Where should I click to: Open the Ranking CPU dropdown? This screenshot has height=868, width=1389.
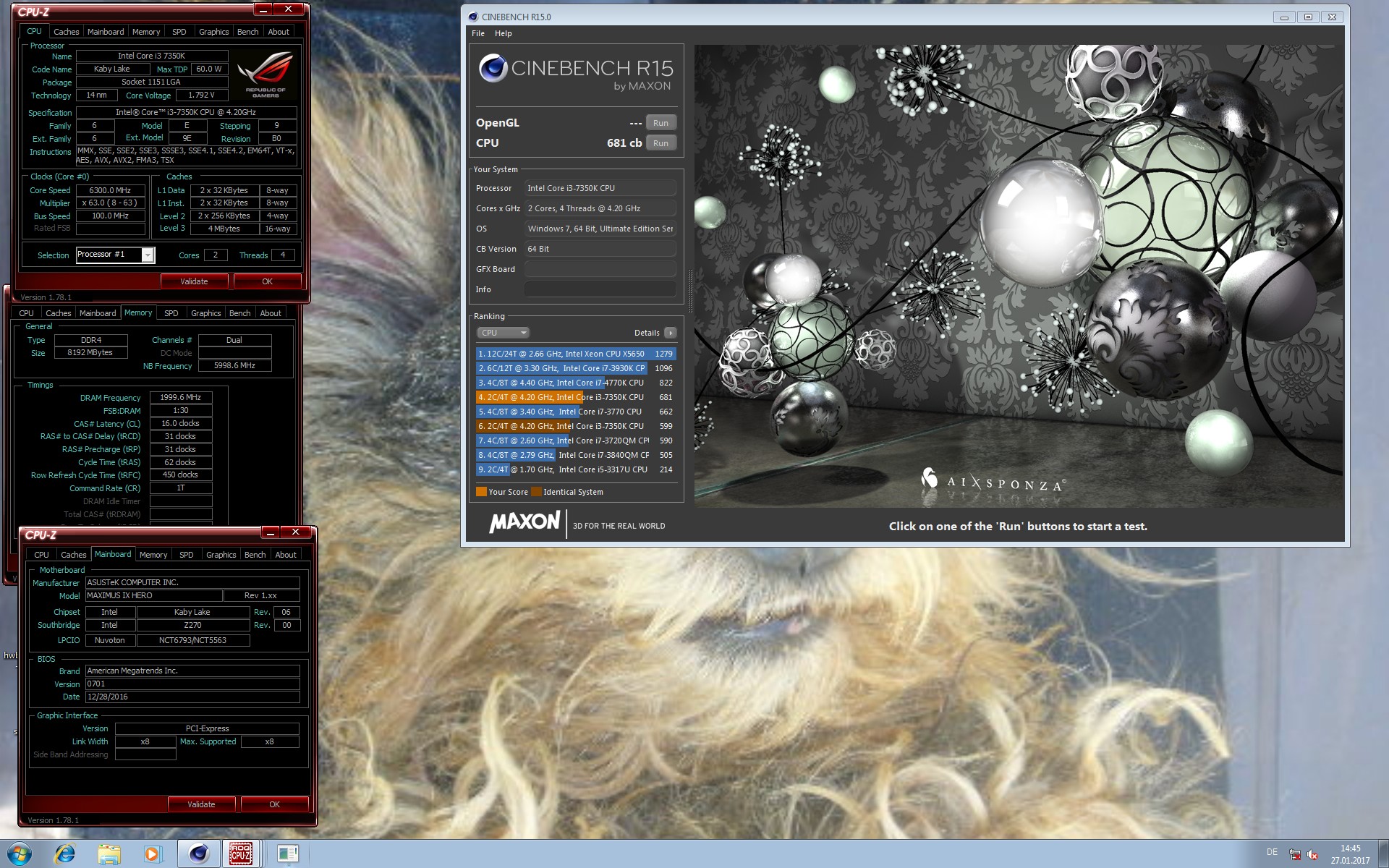click(x=503, y=333)
